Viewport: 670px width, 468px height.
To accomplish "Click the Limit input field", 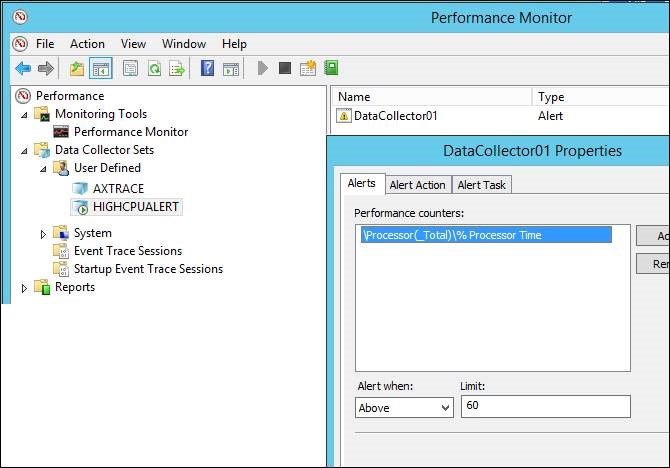I will pyautogui.click(x=545, y=406).
